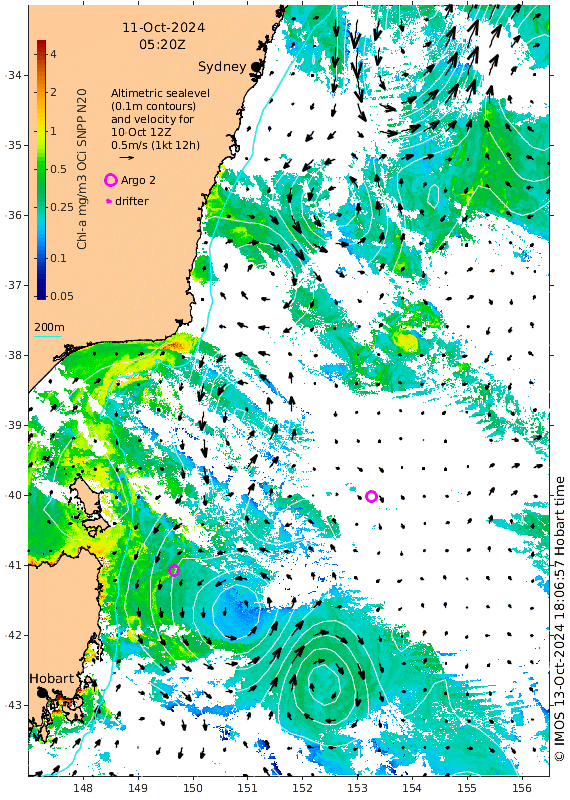Viewport: 570px width, 800px height.
Task: Click the colorbar tick label 0.1
Action: [59, 258]
